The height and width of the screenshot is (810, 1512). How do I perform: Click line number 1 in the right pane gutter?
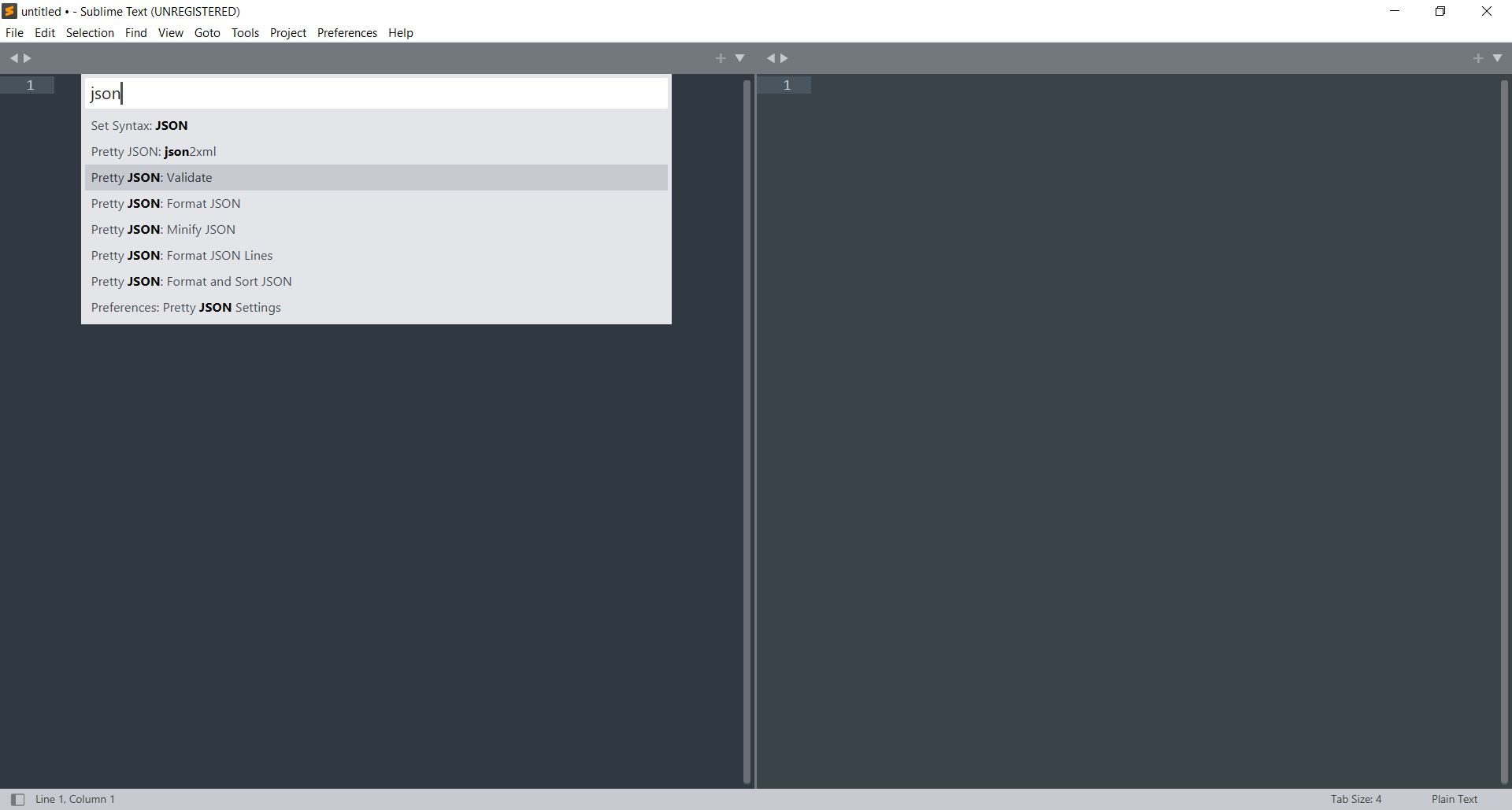point(787,85)
